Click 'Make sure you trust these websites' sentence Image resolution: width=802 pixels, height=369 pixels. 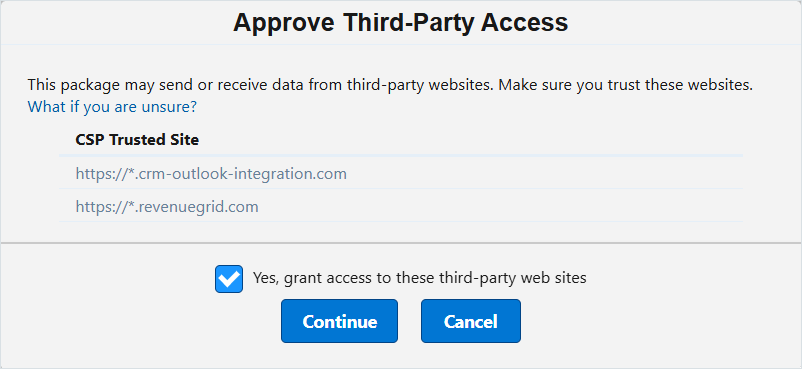pyautogui.click(x=626, y=85)
